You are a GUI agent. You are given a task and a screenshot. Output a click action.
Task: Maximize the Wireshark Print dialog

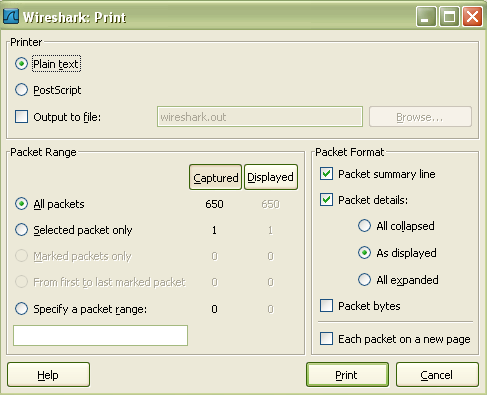tap(449, 16)
